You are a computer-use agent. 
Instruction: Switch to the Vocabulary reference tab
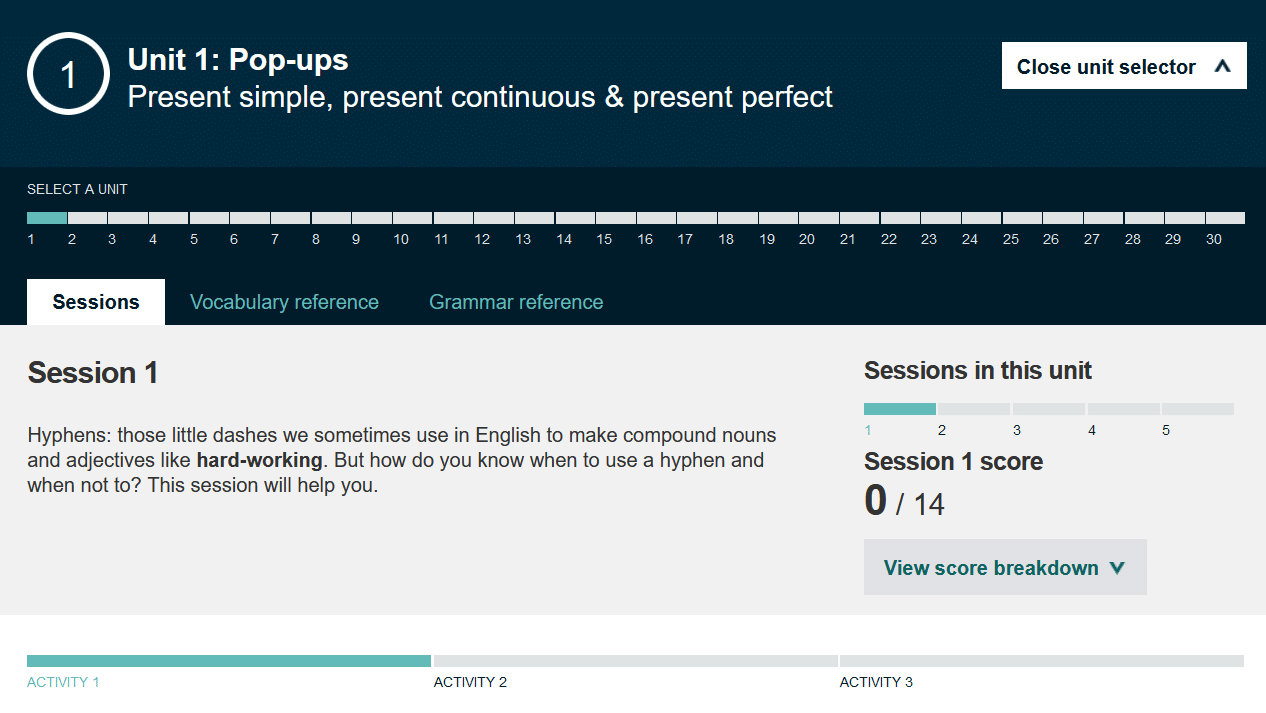(x=284, y=301)
